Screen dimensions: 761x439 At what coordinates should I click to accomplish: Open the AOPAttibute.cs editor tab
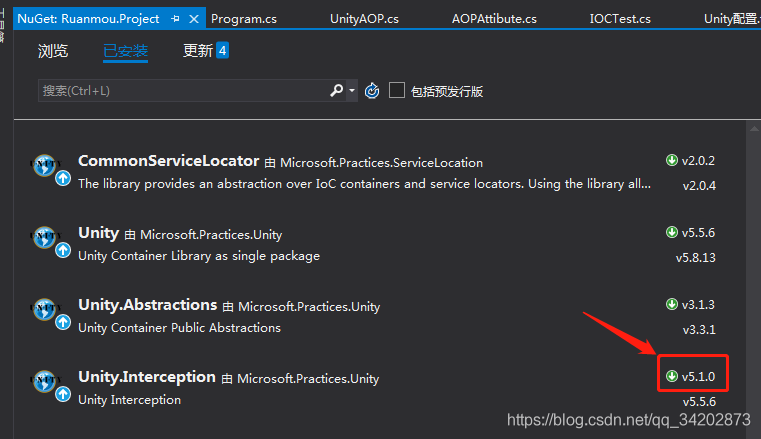tap(494, 19)
